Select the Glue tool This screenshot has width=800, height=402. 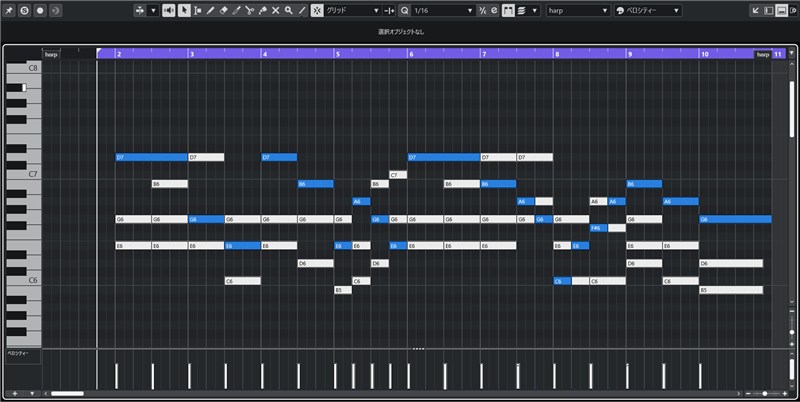click(263, 10)
